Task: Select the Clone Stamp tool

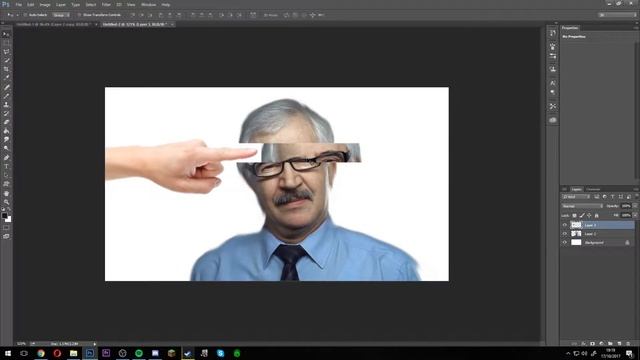Action: point(6,104)
